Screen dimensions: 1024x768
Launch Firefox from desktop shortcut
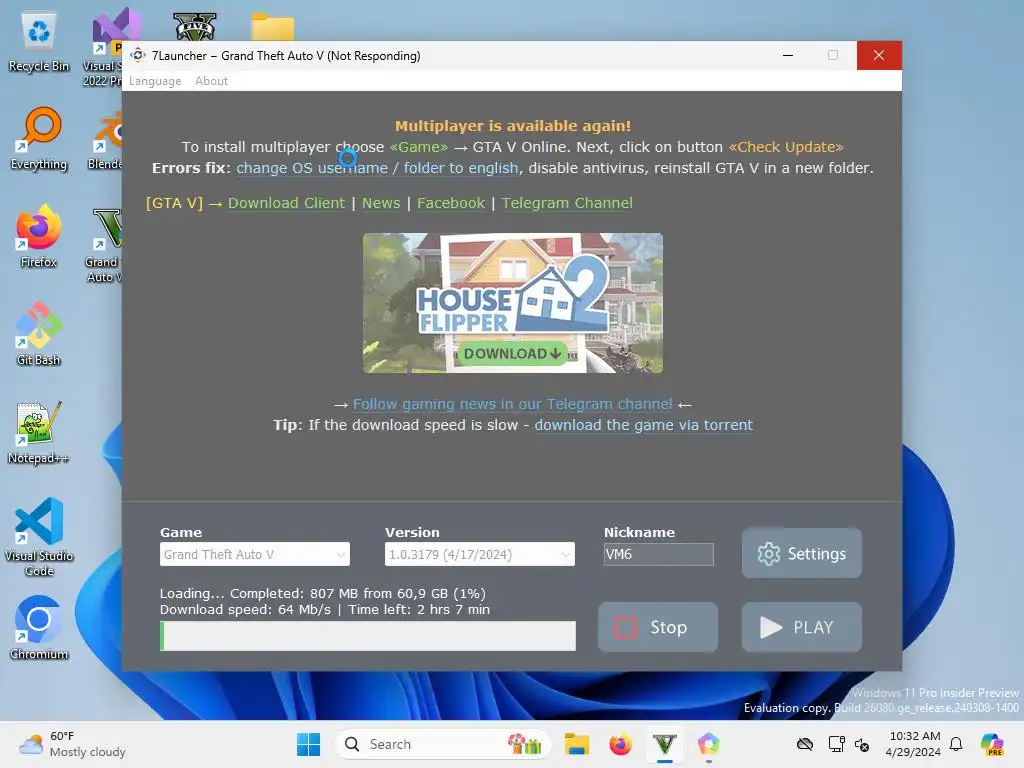click(39, 236)
